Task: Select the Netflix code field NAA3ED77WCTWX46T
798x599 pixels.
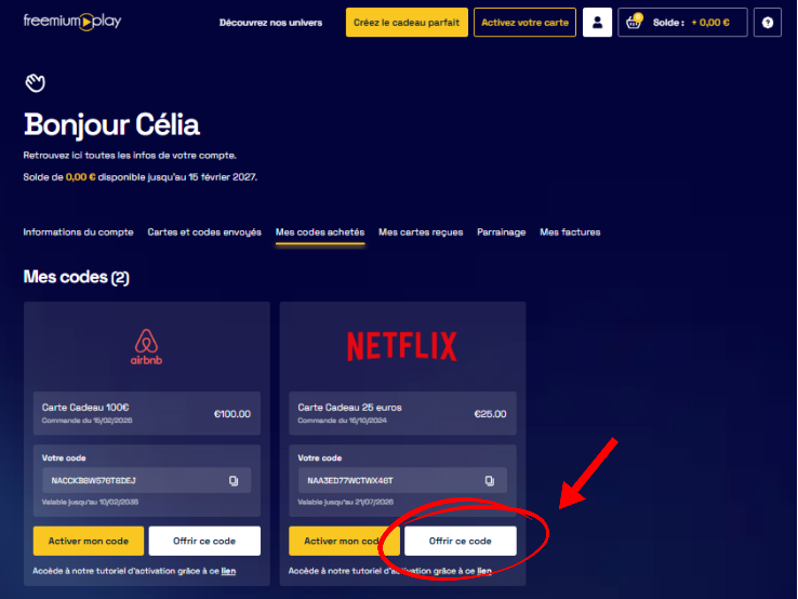Action: click(403, 480)
